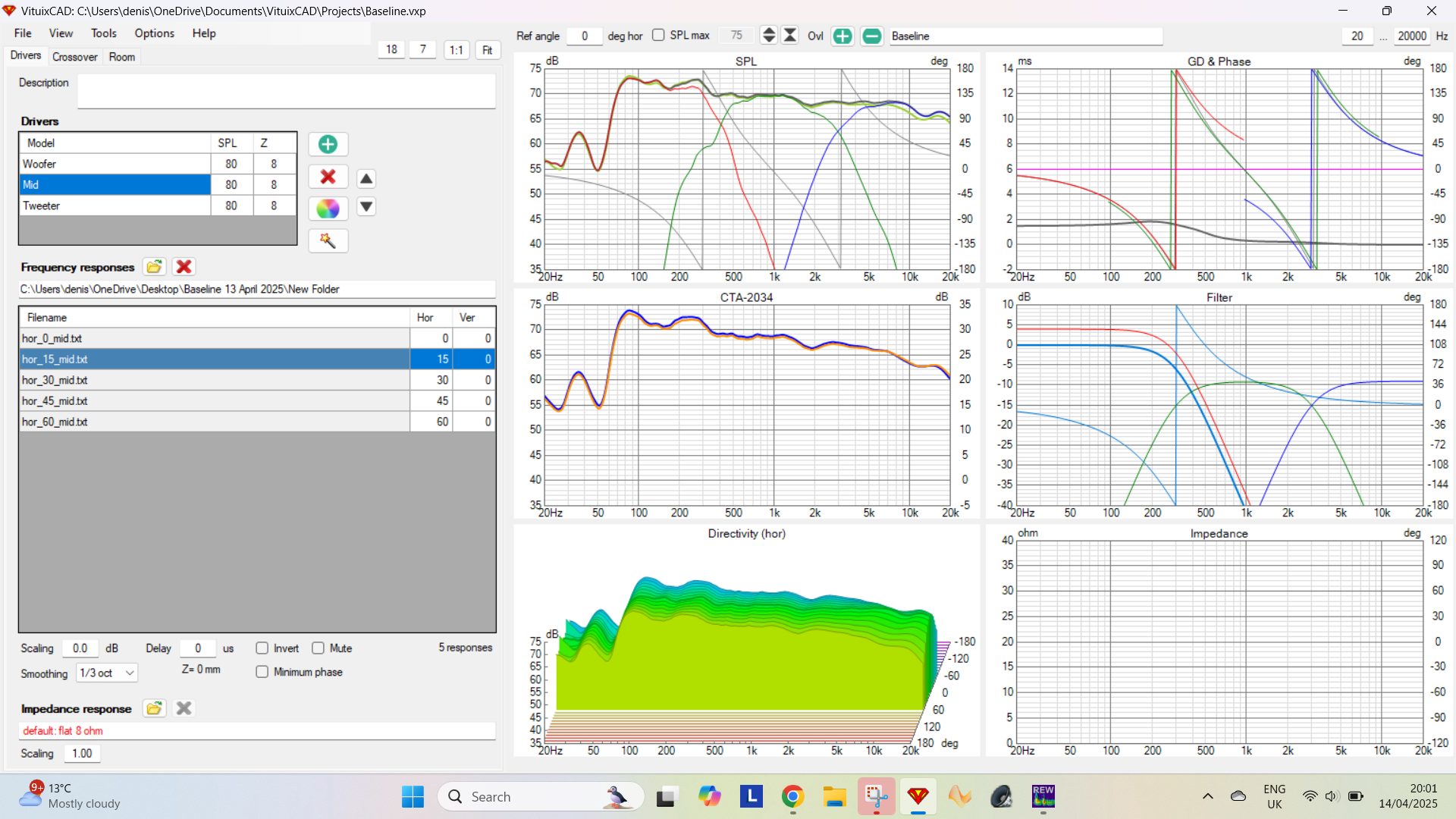Click the magic wand tool icon
1456x819 pixels.
(x=328, y=240)
